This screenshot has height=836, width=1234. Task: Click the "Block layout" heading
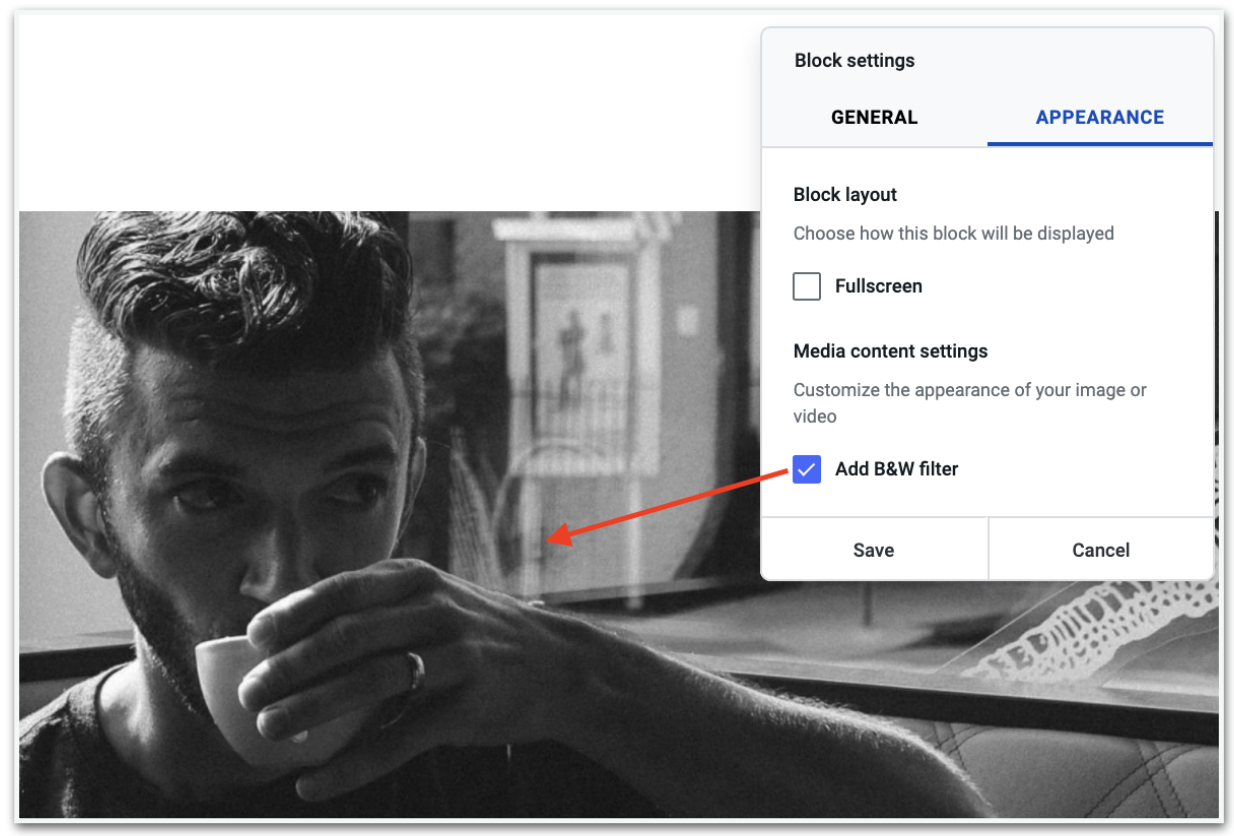point(845,194)
